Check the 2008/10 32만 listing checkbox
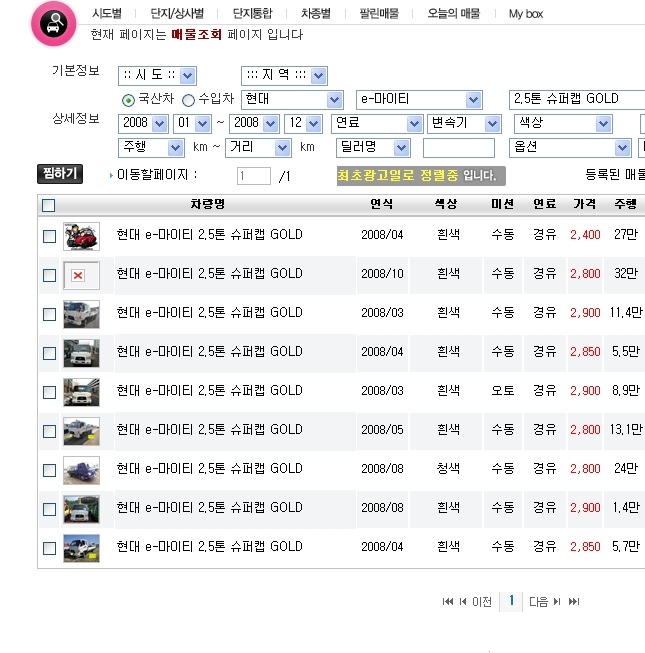Image resolution: width=645 pixels, height=653 pixels. tap(50, 275)
